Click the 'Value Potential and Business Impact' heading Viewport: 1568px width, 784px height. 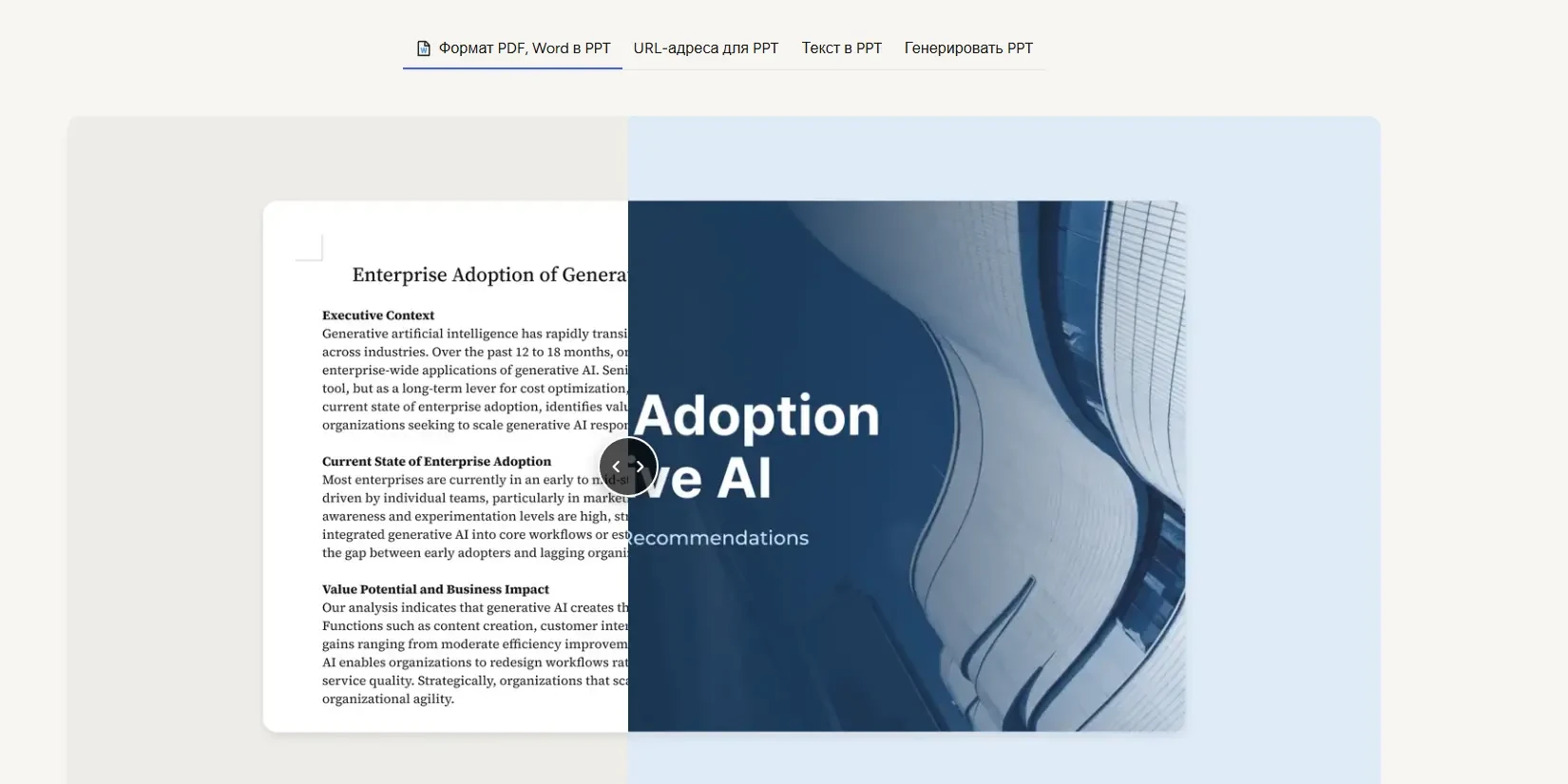tap(435, 589)
